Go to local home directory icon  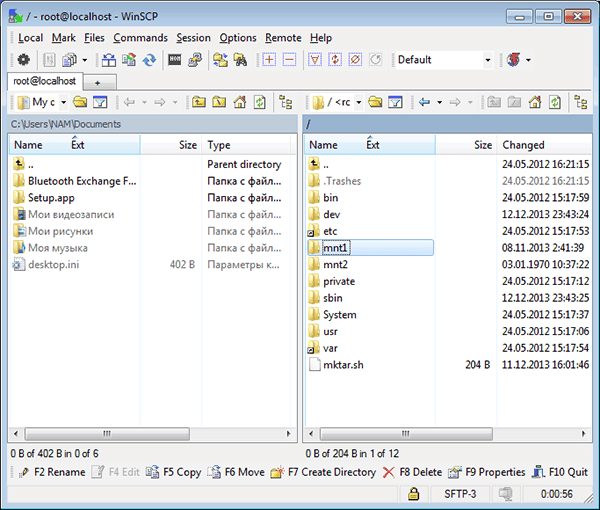(x=240, y=102)
